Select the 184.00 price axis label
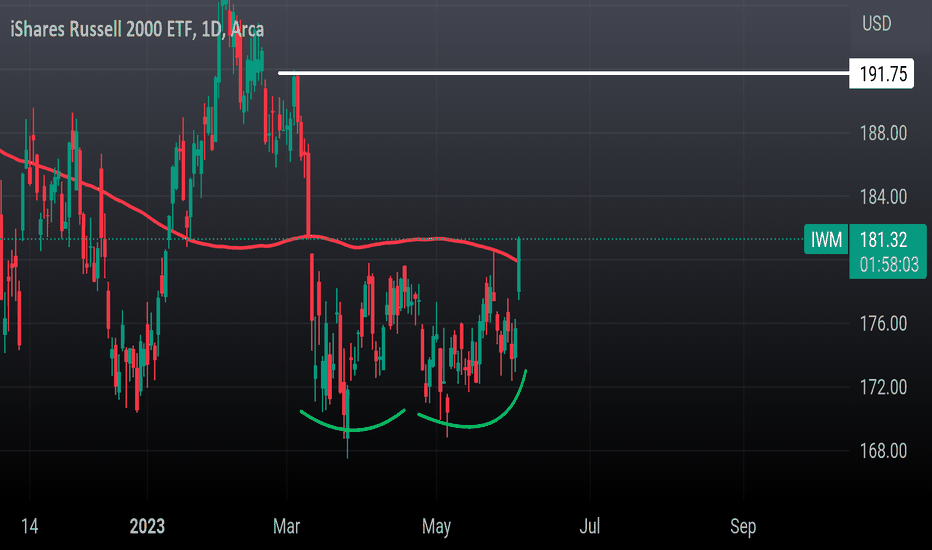 883,197
